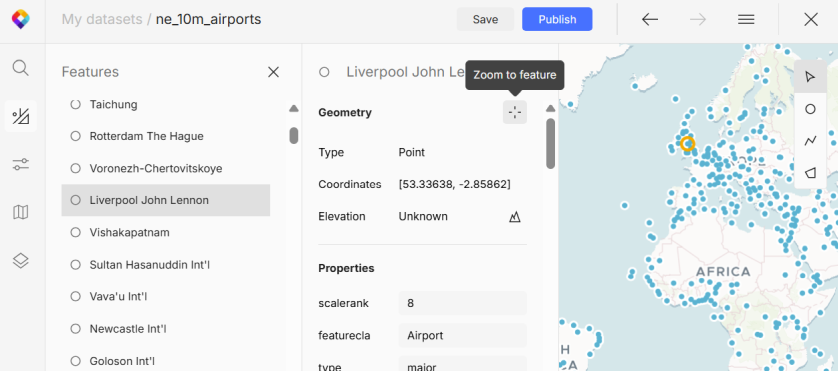Click the undo back arrow
838x371 pixels.
[x=650, y=19]
